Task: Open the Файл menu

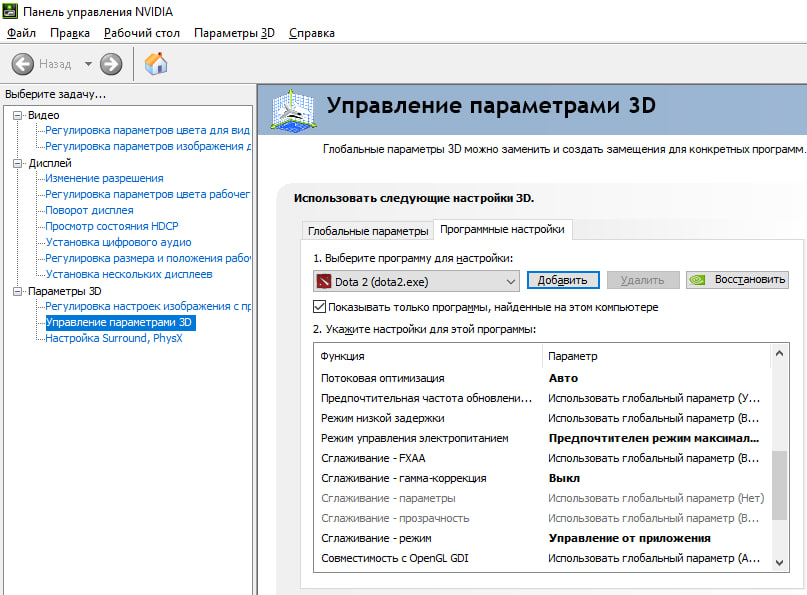Action: (21, 33)
